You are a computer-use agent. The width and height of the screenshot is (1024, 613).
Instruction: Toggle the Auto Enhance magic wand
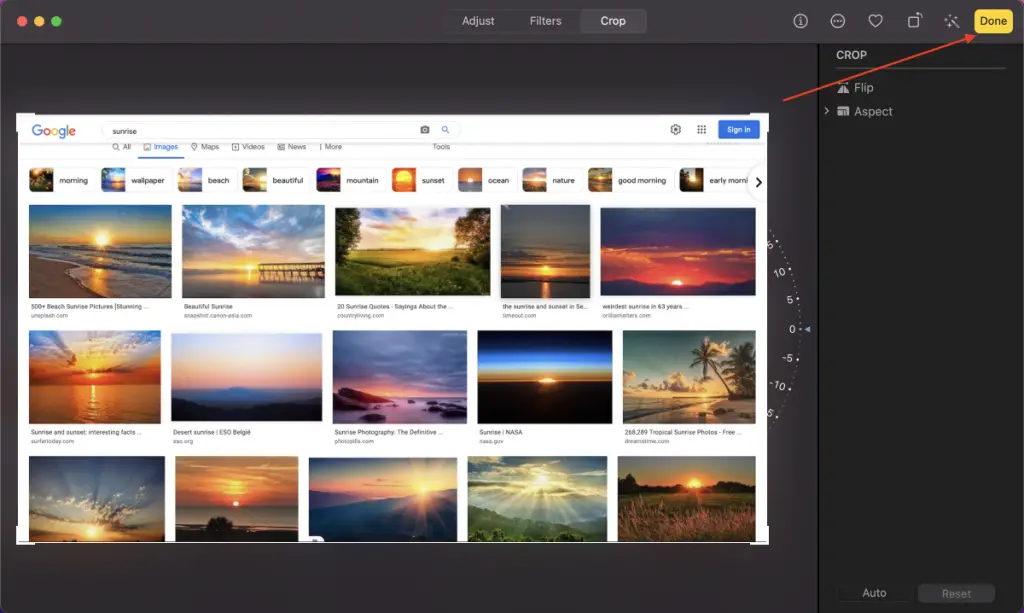pyautogui.click(x=951, y=21)
